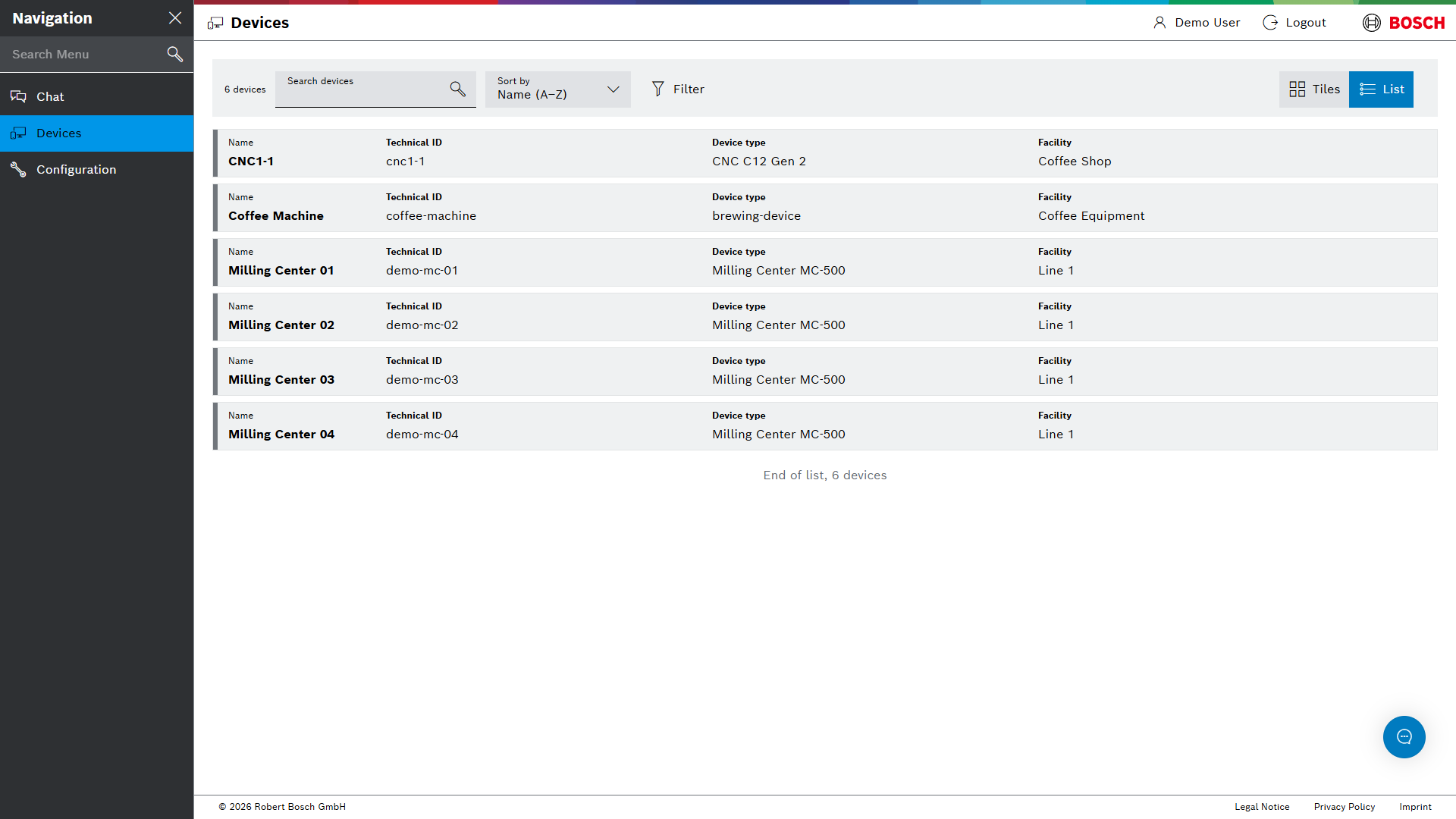1456x819 pixels.
Task: Click the Devices page header icon
Action: 215,23
